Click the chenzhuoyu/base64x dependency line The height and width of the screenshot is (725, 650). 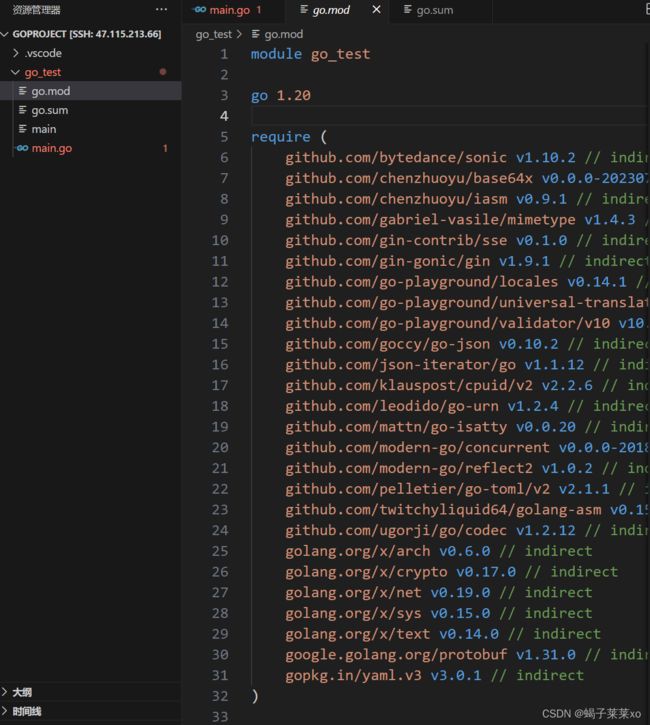click(x=467, y=178)
